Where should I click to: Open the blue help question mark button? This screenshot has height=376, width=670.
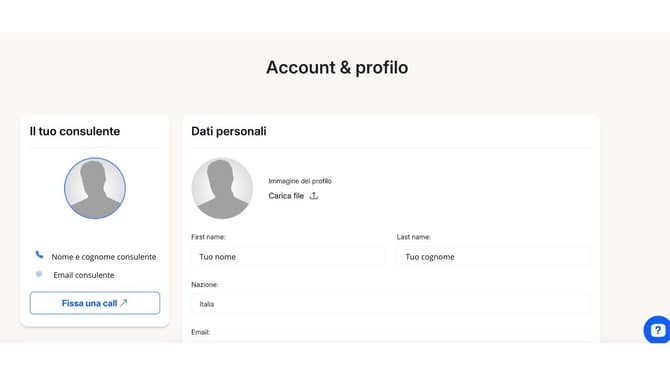pos(657,330)
